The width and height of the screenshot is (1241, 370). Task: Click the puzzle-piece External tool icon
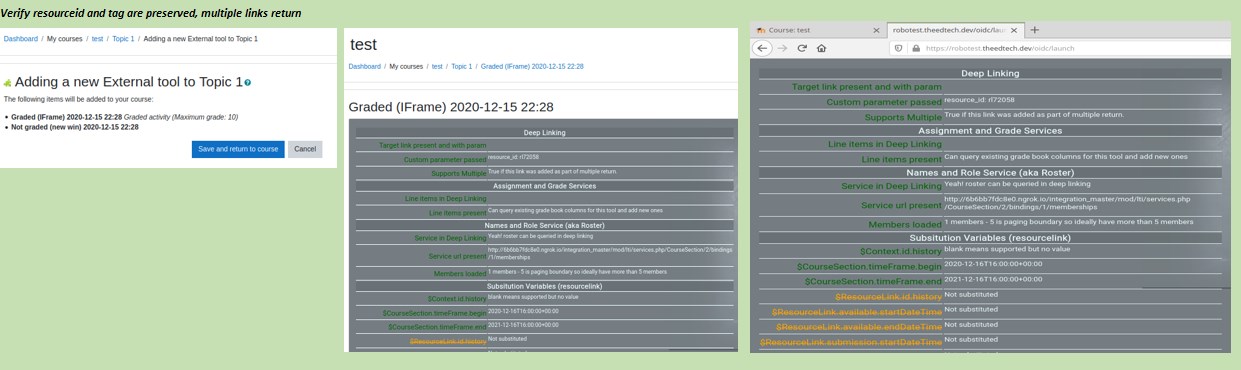[x=8, y=84]
